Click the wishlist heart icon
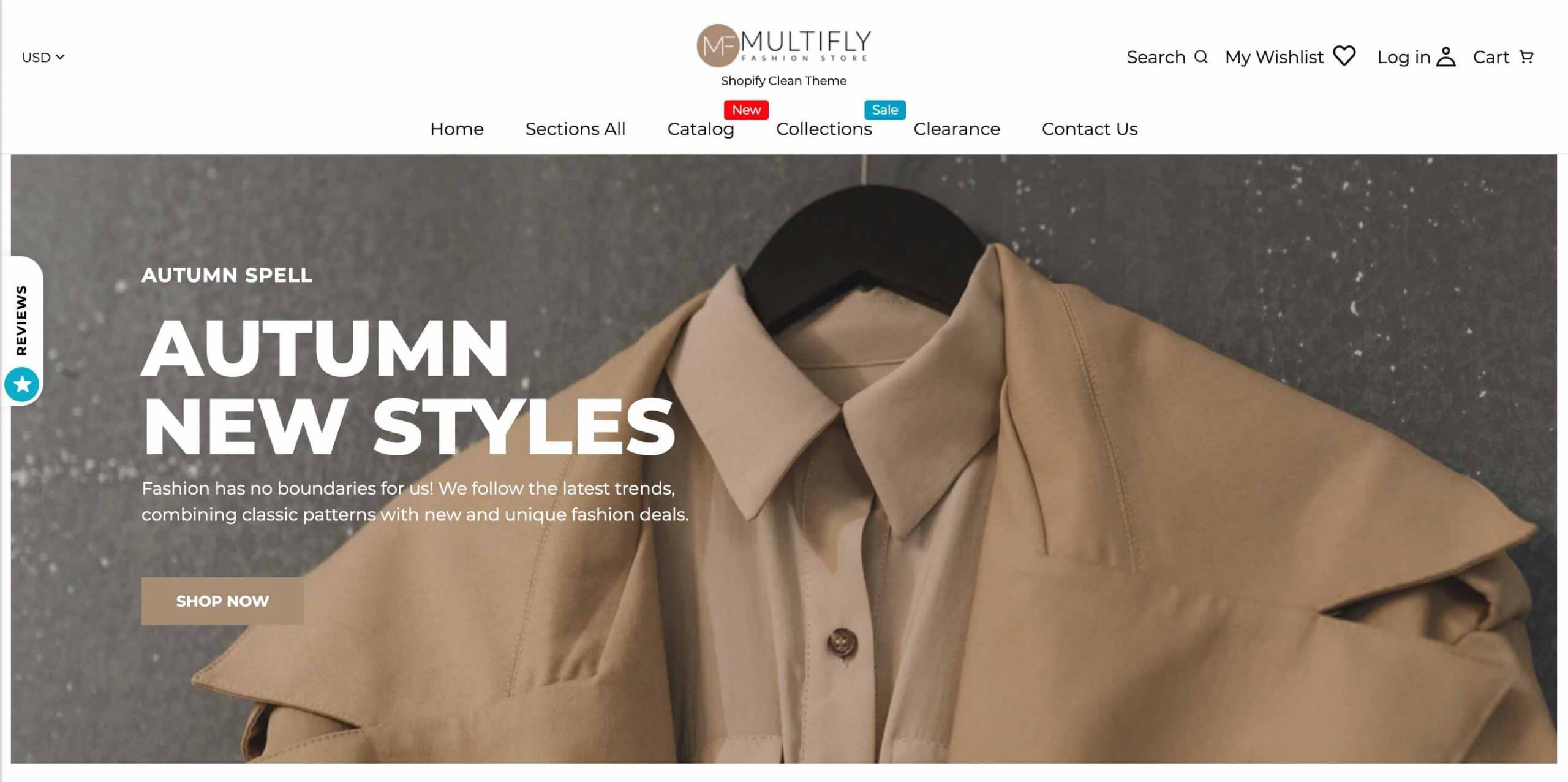This screenshot has width=1568, height=782. point(1344,56)
